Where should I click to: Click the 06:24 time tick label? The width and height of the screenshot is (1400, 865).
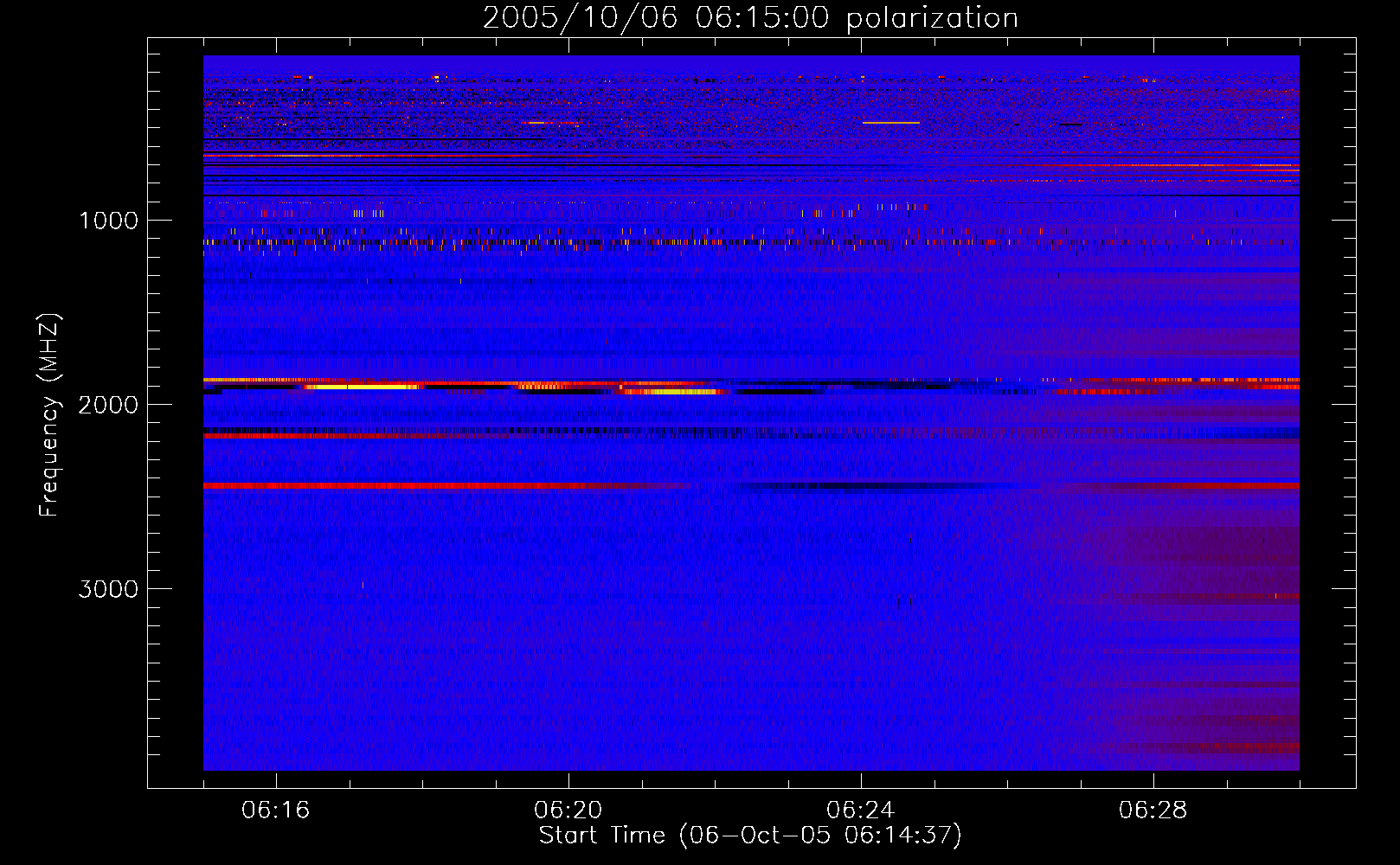click(x=861, y=811)
